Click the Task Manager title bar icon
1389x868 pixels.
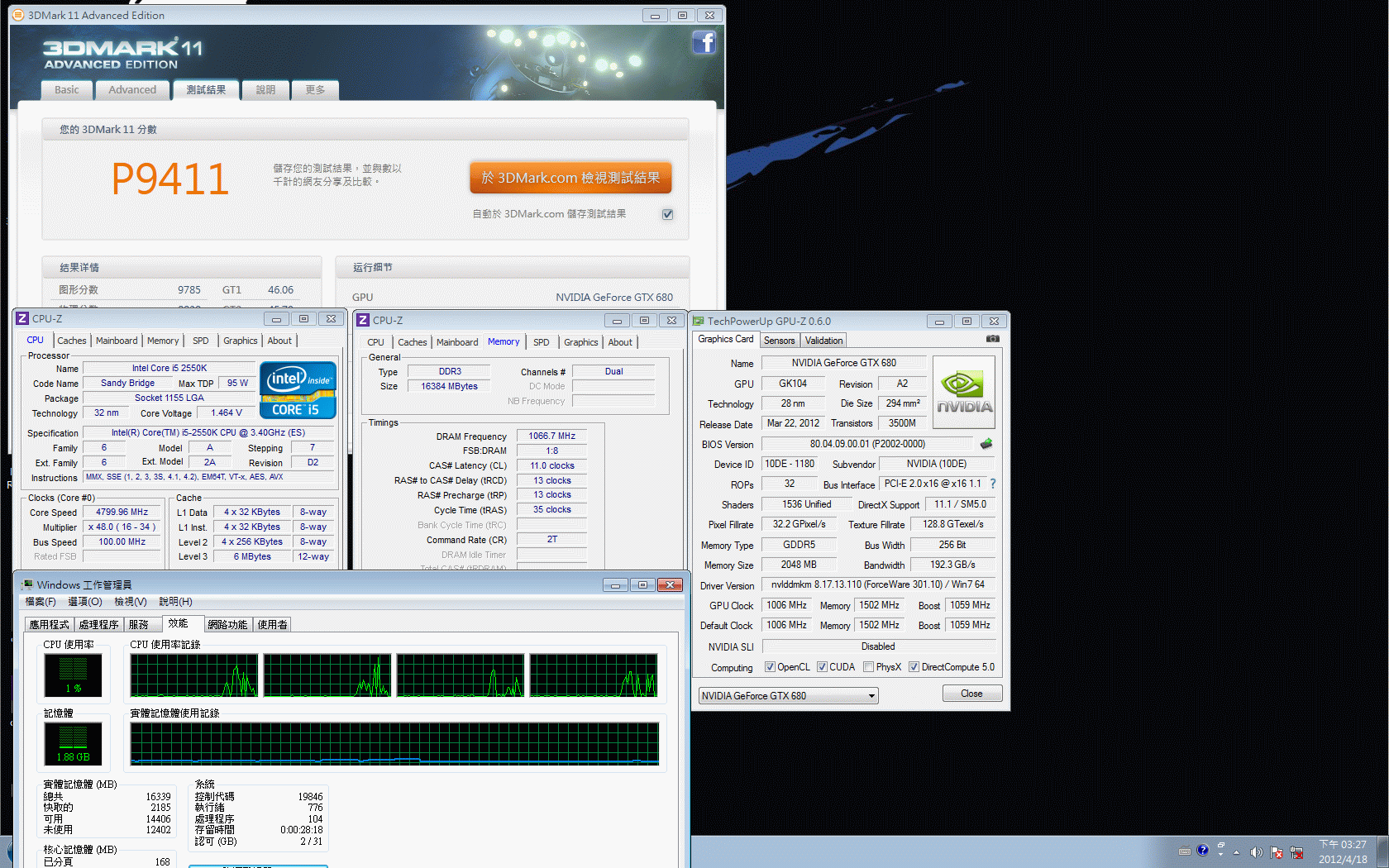point(27,584)
